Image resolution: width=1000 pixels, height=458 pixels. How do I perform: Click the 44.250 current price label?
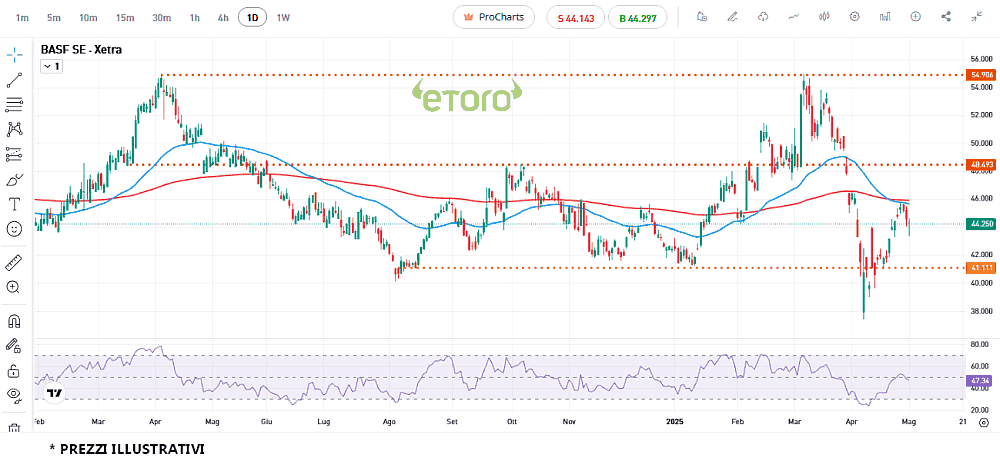tap(980, 224)
